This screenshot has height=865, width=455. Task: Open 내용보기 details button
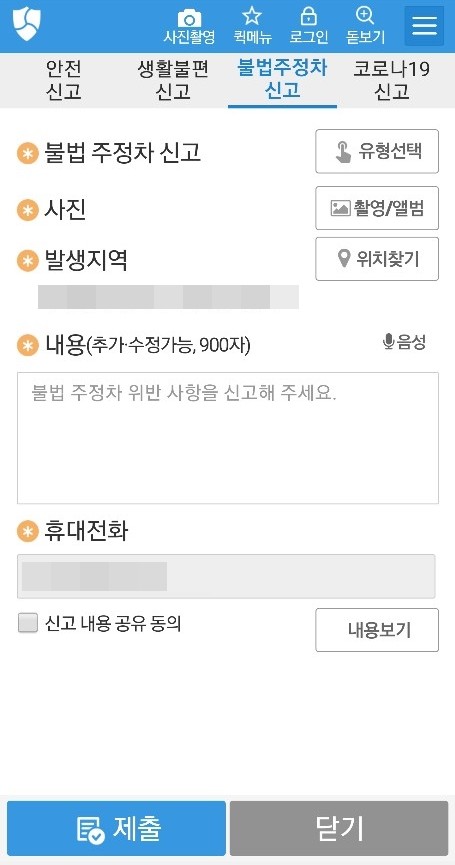[x=377, y=630]
